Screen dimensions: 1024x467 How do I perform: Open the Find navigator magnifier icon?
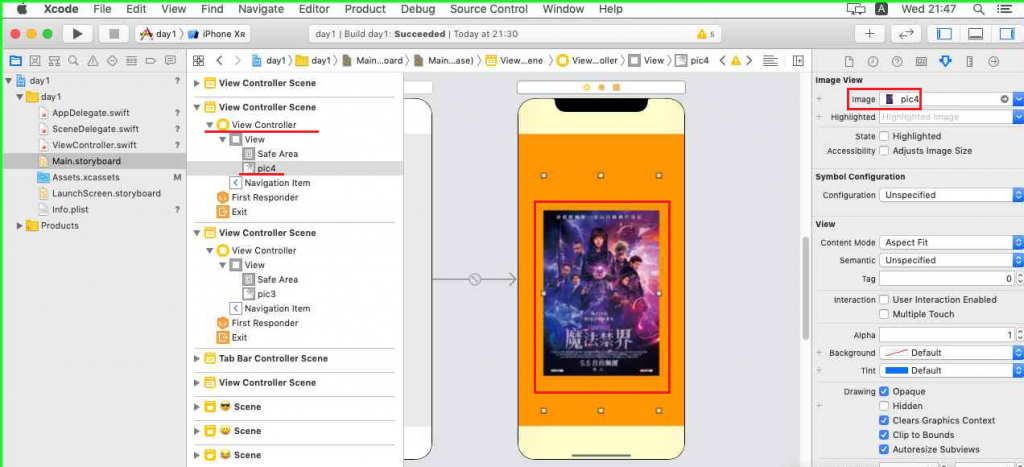click(74, 61)
